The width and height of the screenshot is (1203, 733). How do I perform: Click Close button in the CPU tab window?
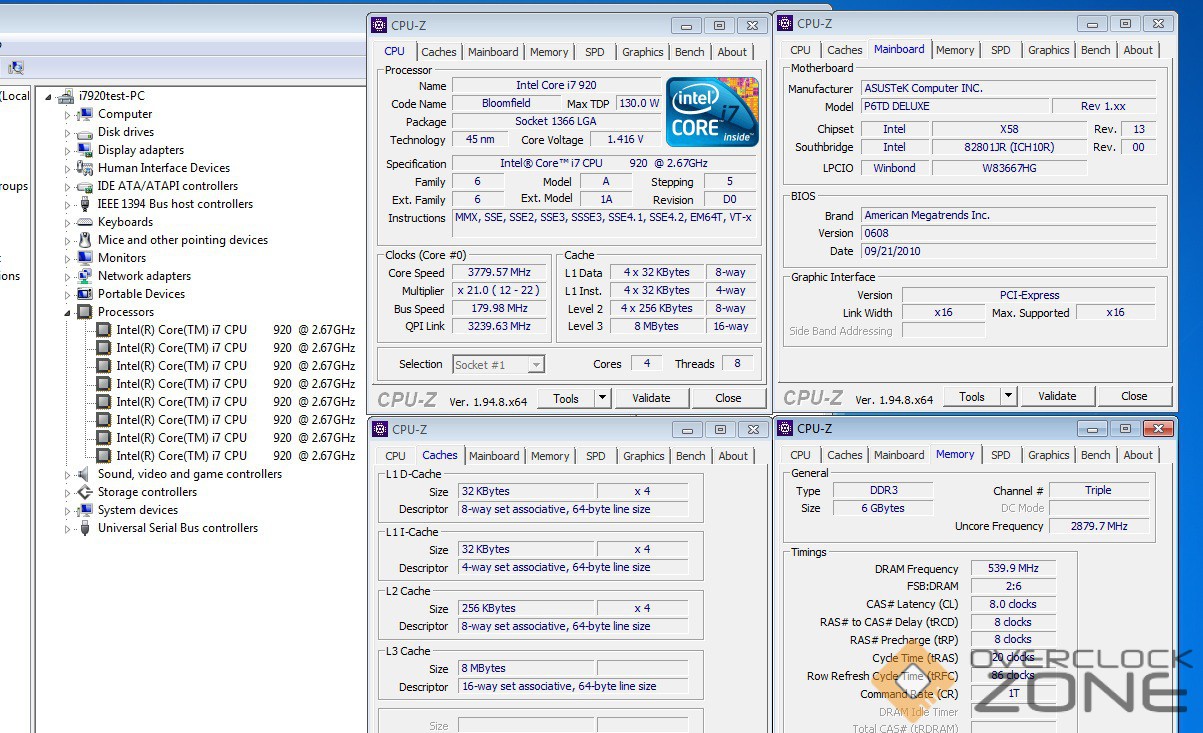(728, 398)
